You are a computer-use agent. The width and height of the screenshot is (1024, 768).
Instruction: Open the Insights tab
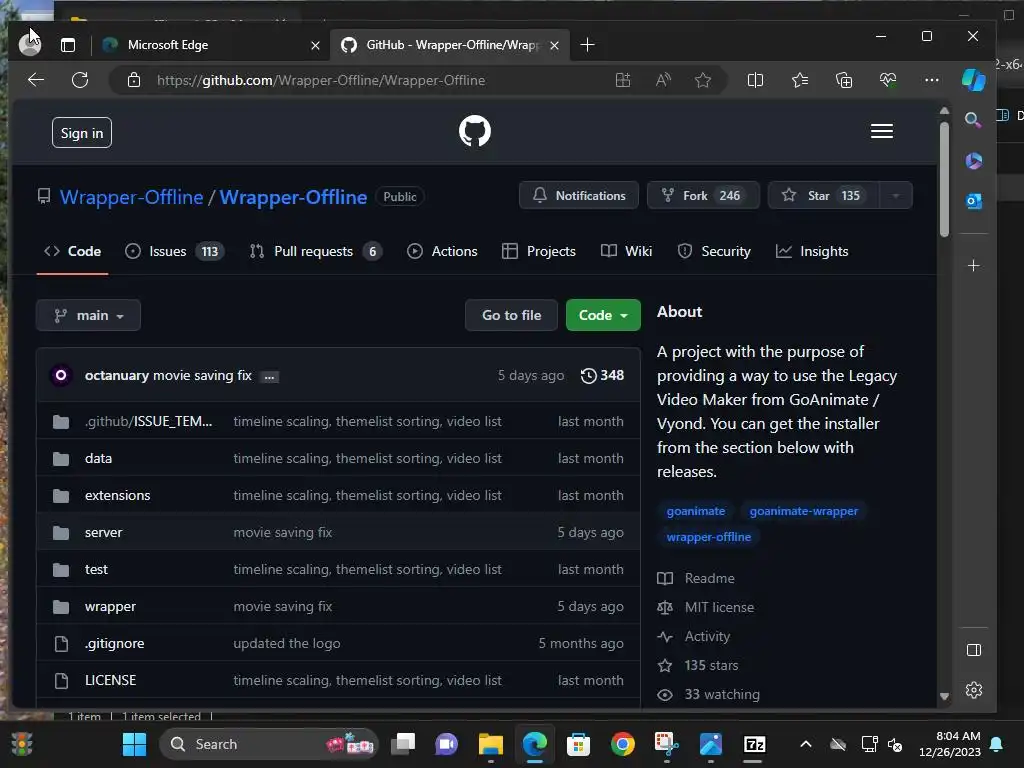[812, 251]
